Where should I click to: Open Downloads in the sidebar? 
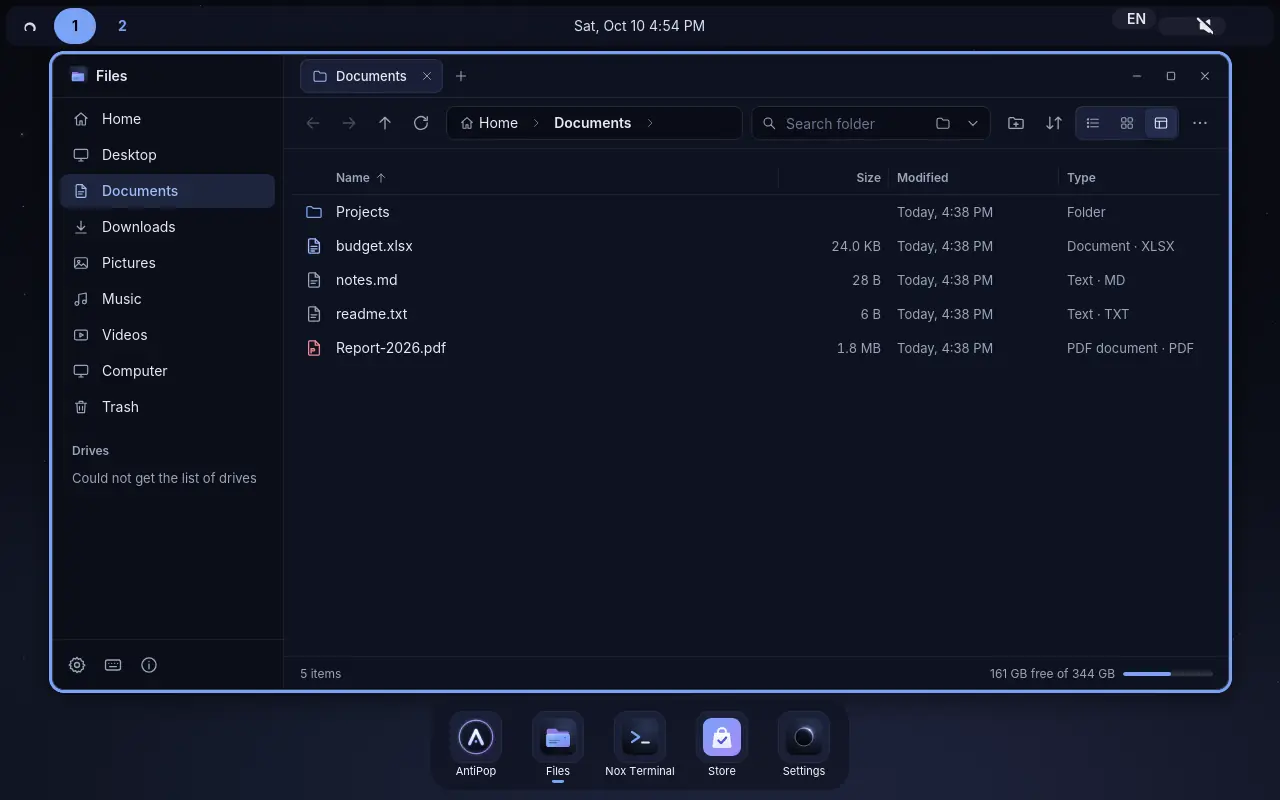167,227
